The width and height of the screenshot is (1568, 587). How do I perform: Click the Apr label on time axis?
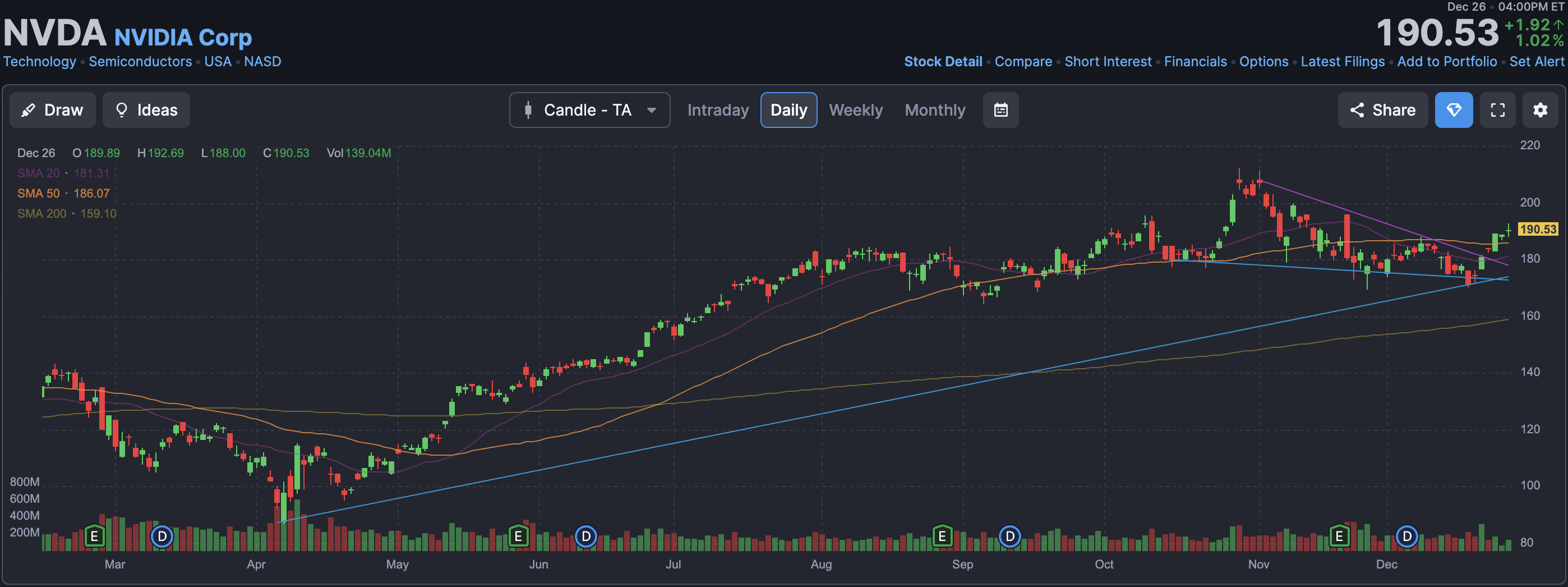256,564
